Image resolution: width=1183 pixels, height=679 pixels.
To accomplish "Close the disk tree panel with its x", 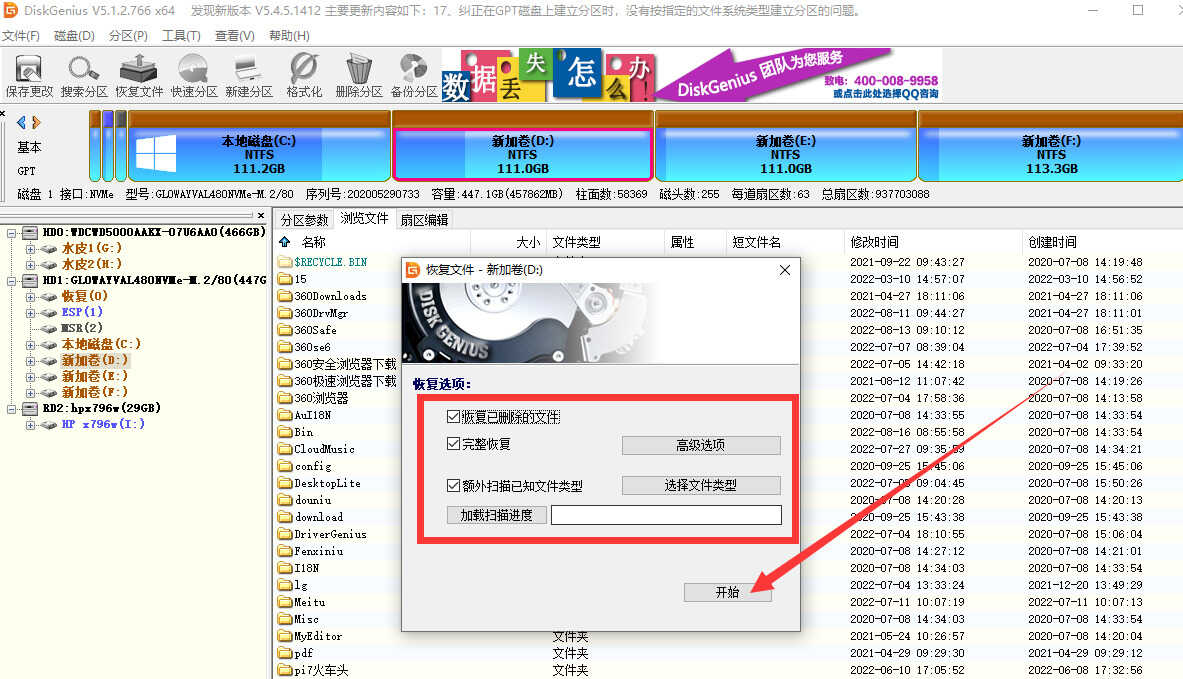I will point(261,216).
